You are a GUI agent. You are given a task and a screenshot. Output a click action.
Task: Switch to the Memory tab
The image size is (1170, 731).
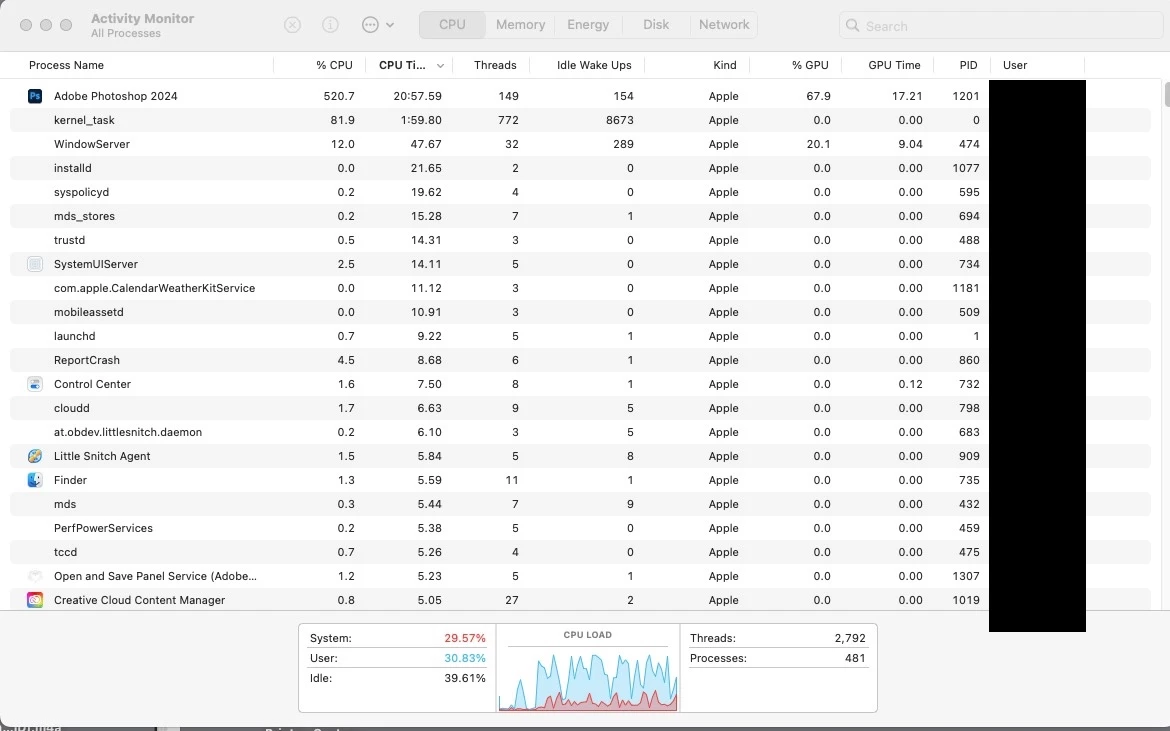(520, 25)
